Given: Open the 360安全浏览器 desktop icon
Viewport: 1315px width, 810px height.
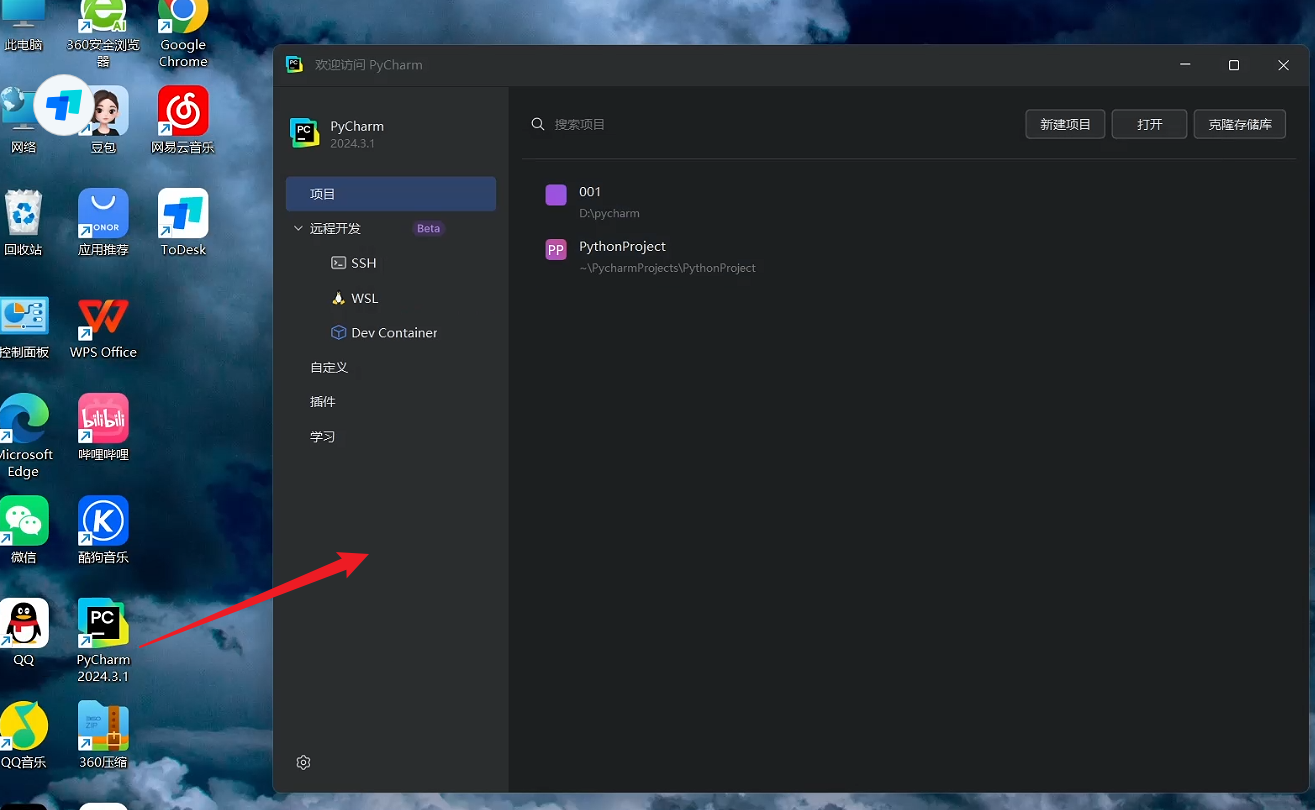Looking at the screenshot, I should (103, 34).
